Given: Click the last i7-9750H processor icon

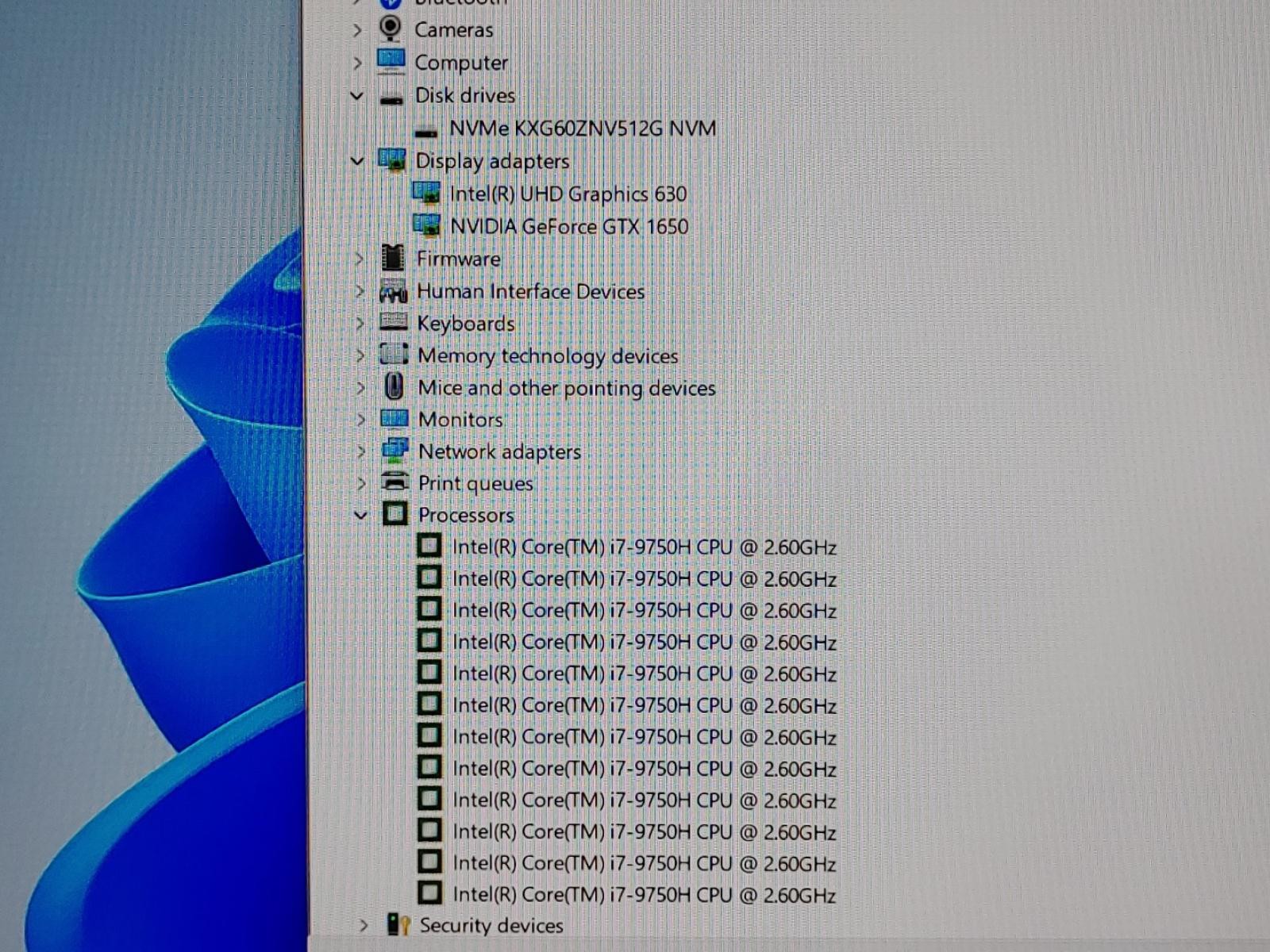Looking at the screenshot, I should 429,893.
